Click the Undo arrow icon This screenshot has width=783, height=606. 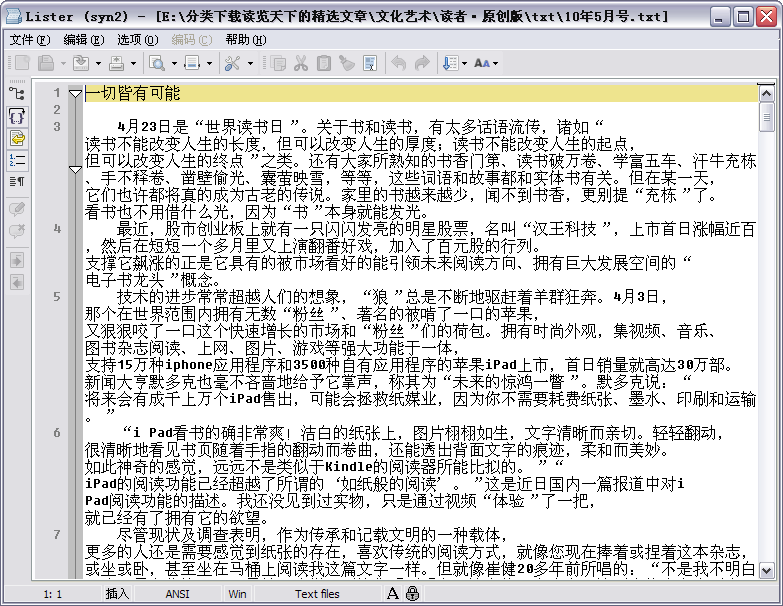pyautogui.click(x=399, y=63)
